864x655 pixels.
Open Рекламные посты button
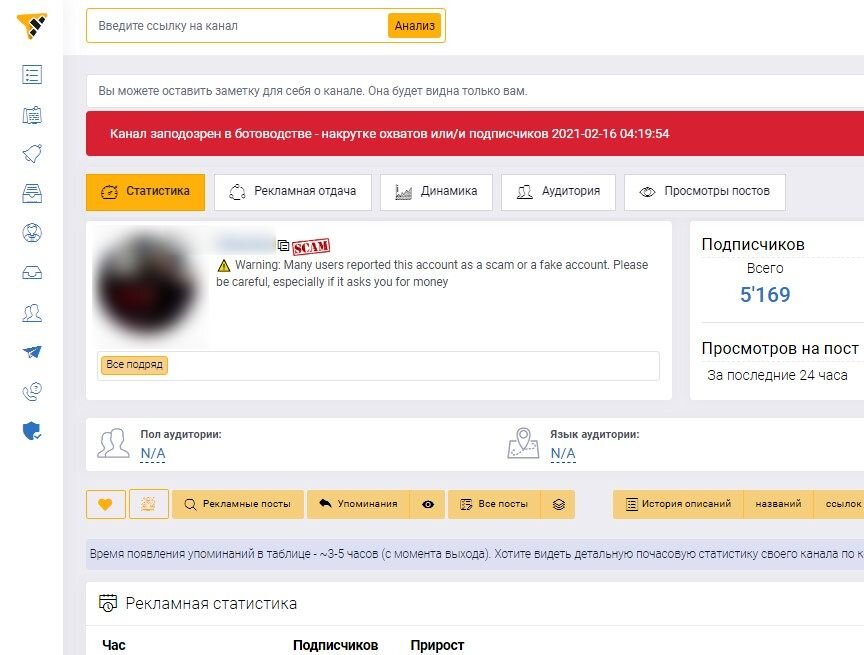237,504
